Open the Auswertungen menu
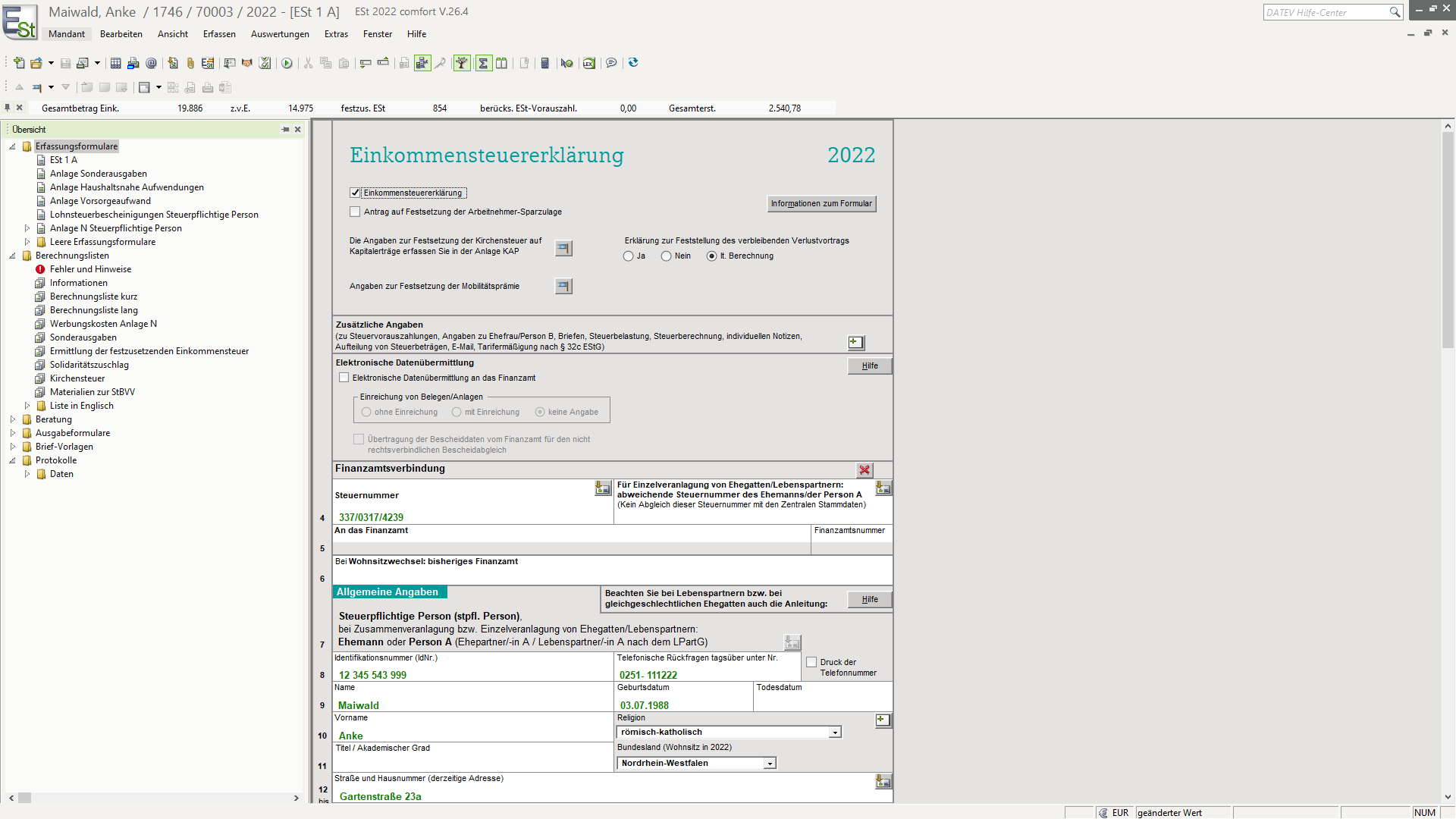This screenshot has width=1456, height=819. point(280,34)
